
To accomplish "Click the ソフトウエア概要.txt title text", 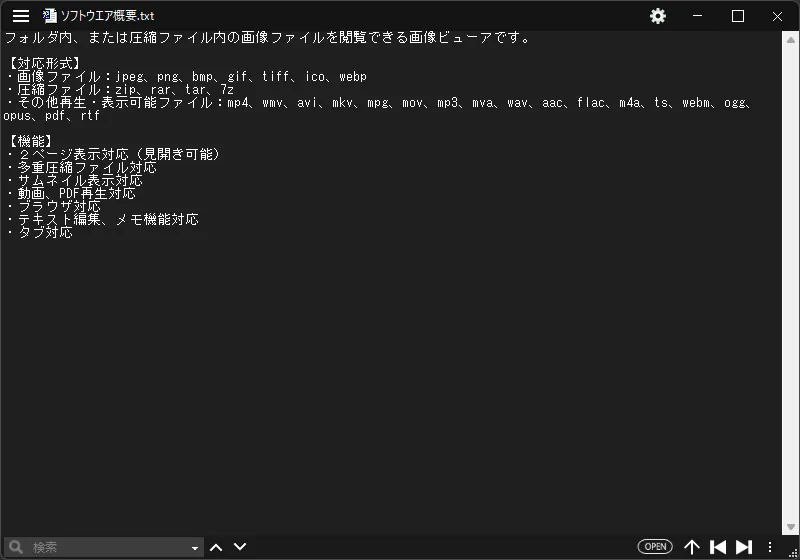I will (x=107, y=16).
